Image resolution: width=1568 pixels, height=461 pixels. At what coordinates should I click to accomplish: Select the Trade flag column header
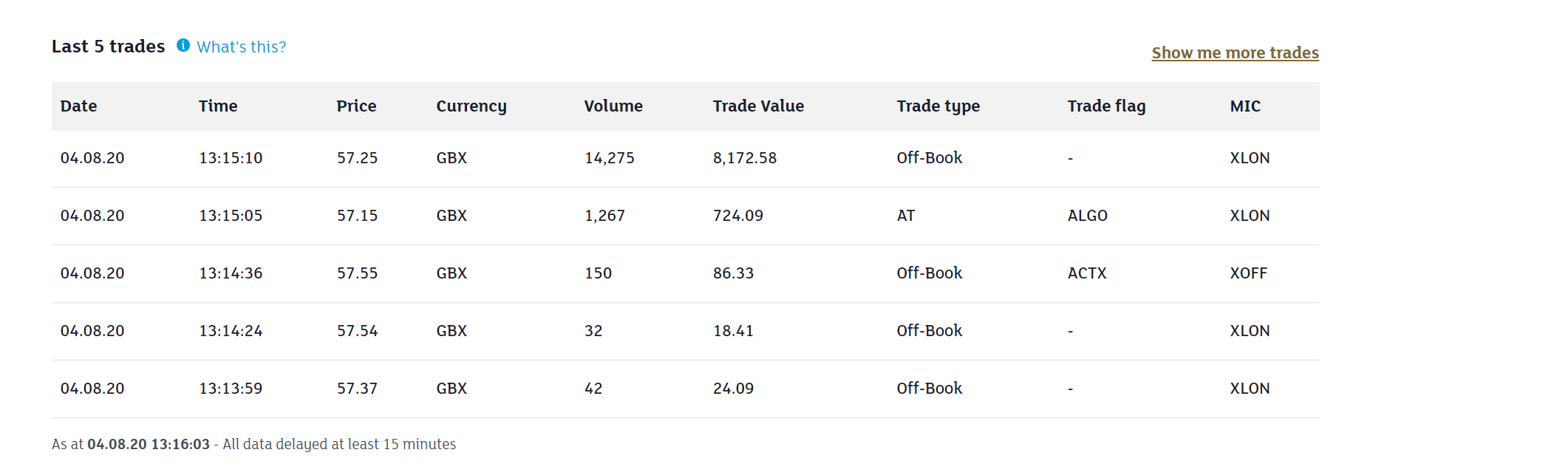pyautogui.click(x=1106, y=106)
